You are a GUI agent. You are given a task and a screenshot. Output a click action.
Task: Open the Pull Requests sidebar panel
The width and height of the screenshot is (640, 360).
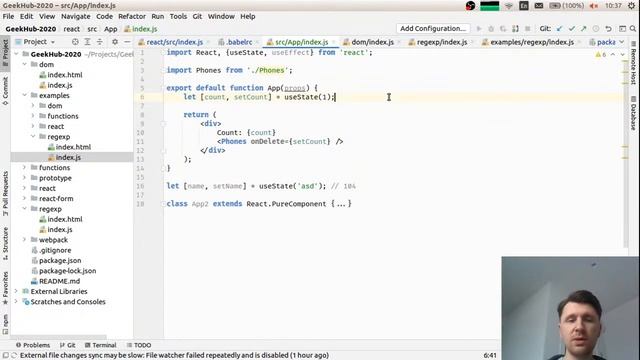(x=5, y=193)
